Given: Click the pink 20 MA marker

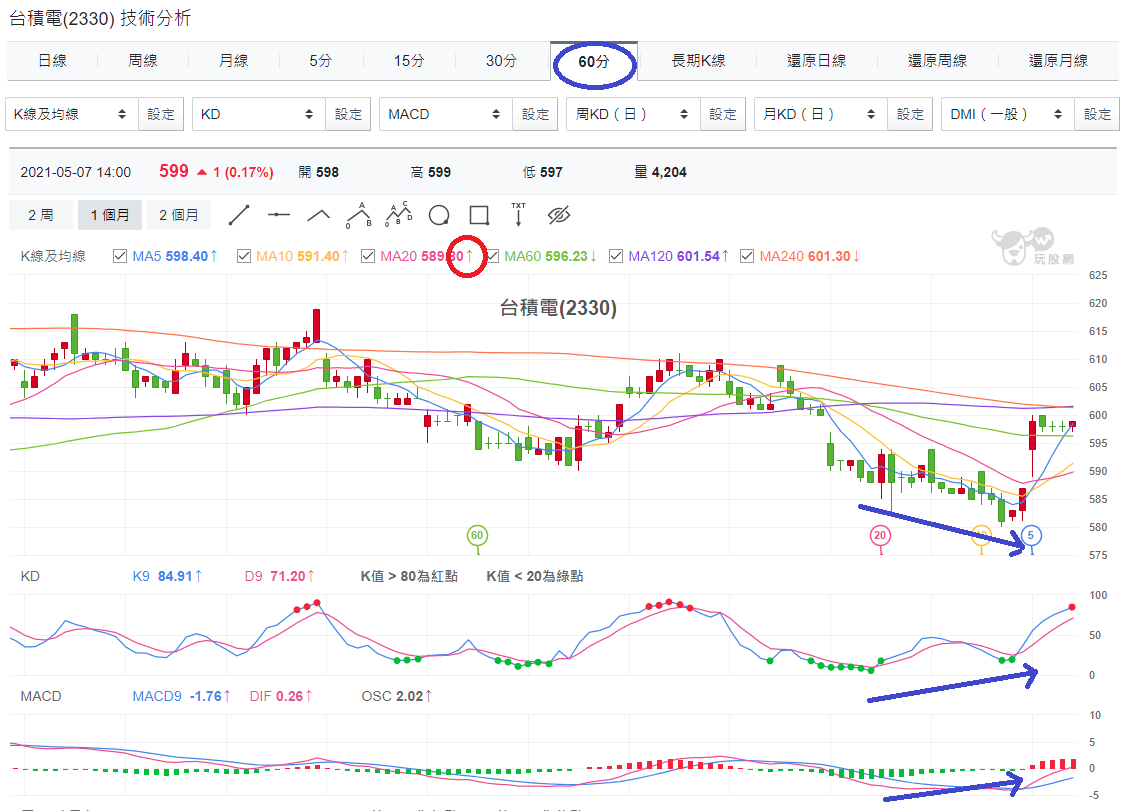Looking at the screenshot, I should [880, 535].
